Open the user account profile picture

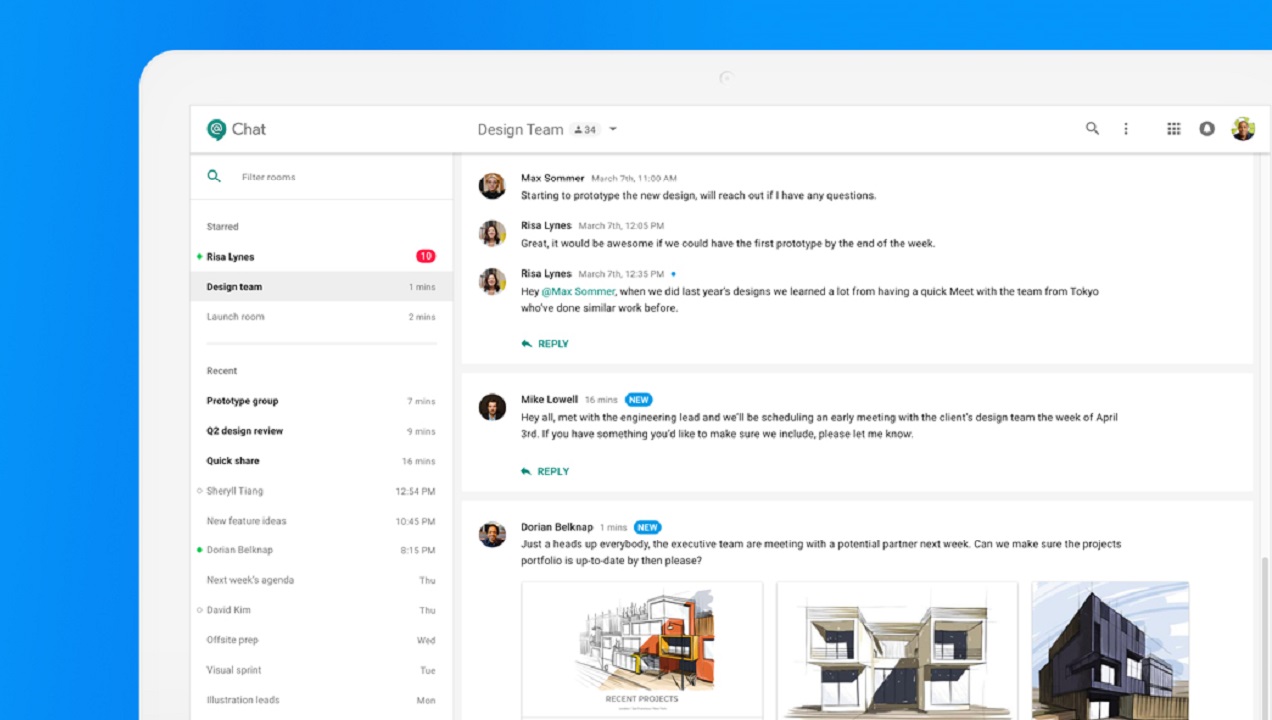pos(1243,129)
